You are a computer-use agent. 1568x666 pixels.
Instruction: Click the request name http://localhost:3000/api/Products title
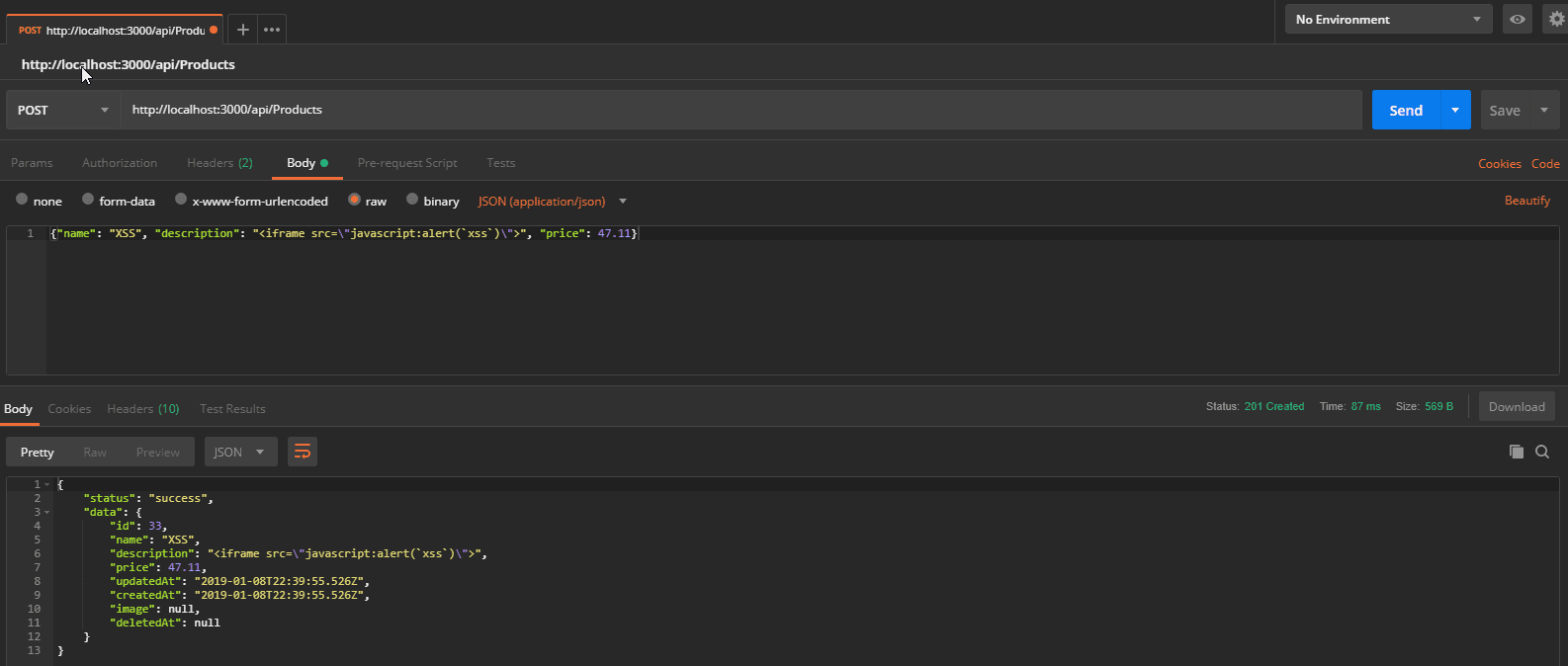[129, 64]
